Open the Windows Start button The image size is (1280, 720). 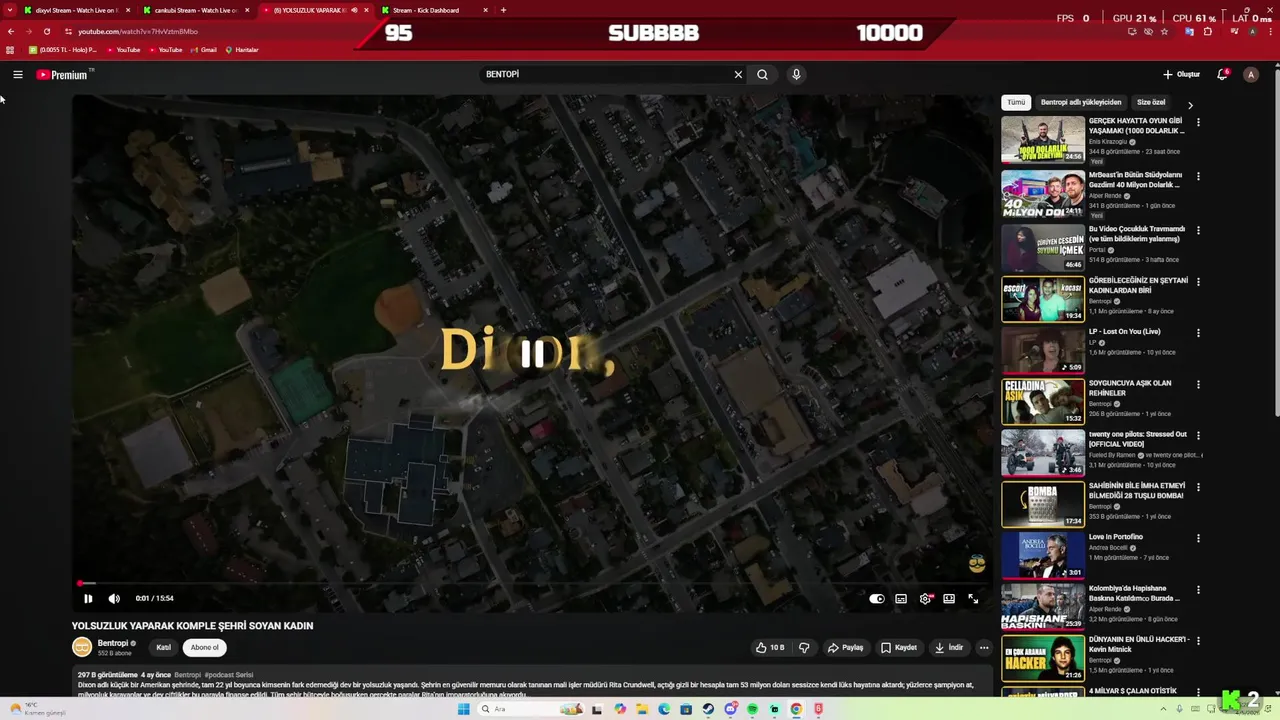point(463,709)
